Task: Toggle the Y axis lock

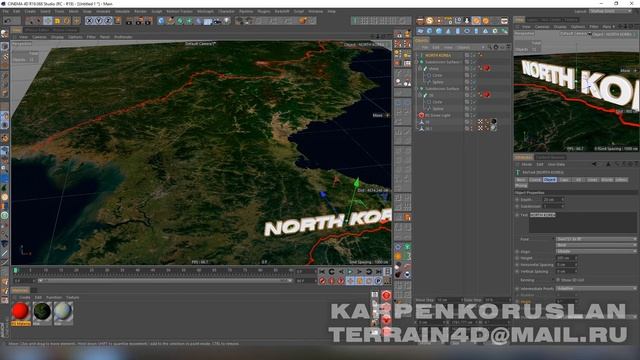Action: tap(98, 21)
